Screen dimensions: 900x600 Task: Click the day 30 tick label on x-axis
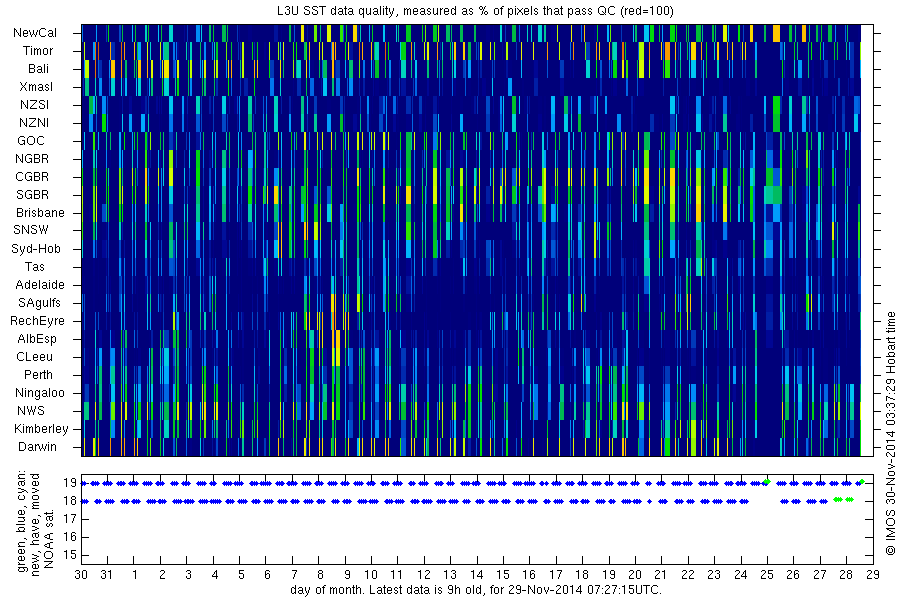tap(81, 575)
